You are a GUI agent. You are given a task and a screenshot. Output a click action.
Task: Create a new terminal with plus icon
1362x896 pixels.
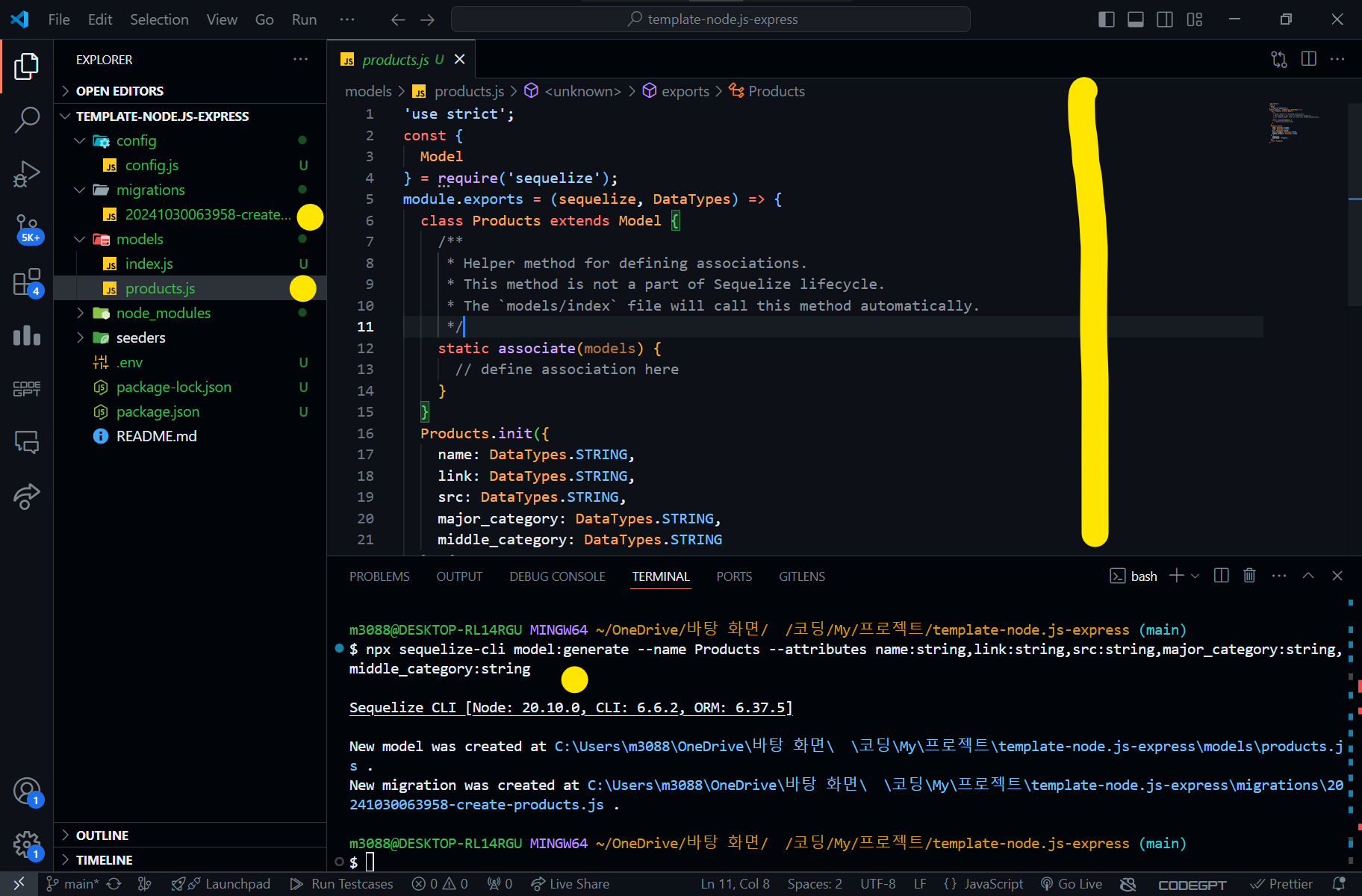1176,576
